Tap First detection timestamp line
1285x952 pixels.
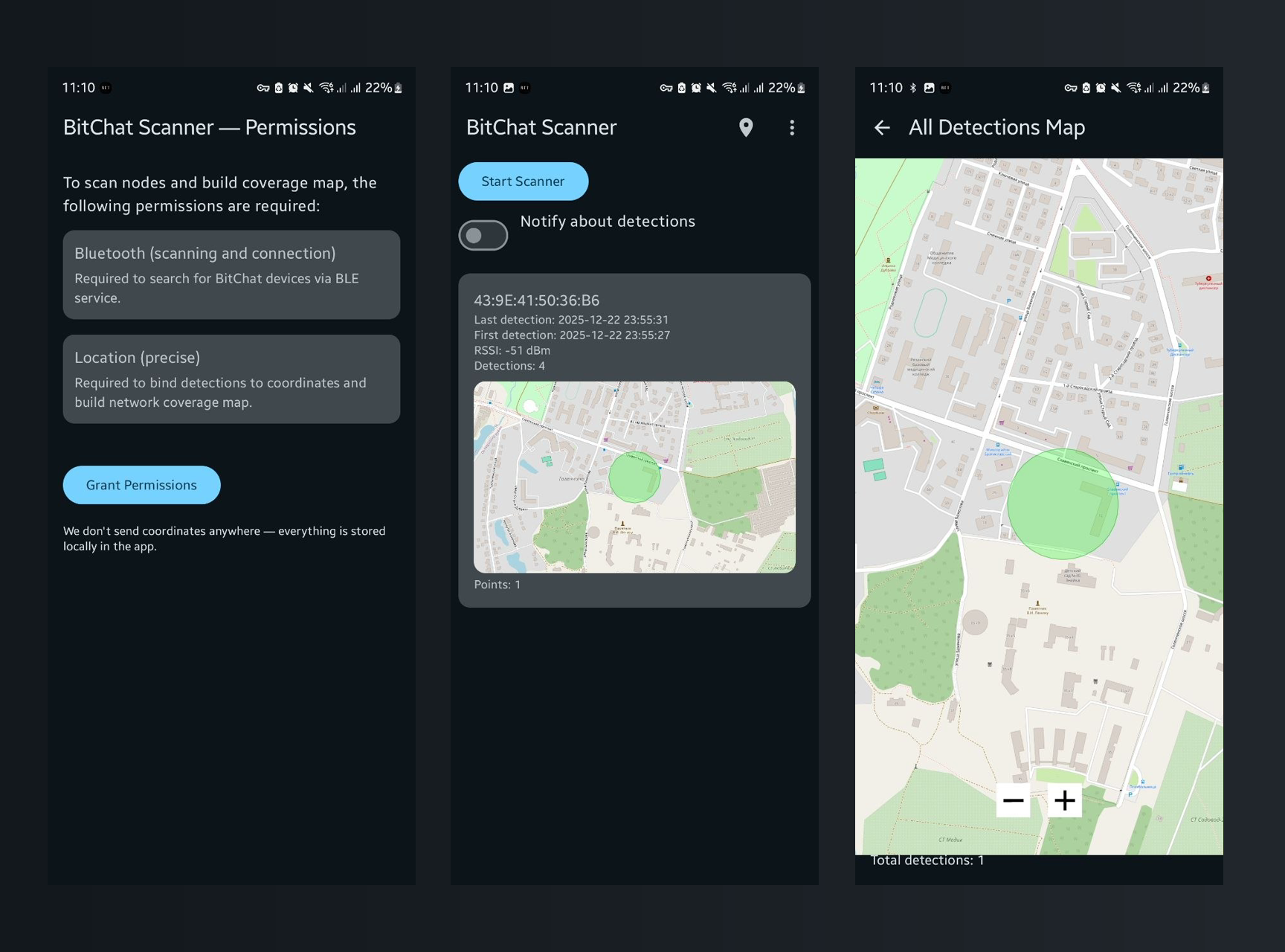(572, 335)
